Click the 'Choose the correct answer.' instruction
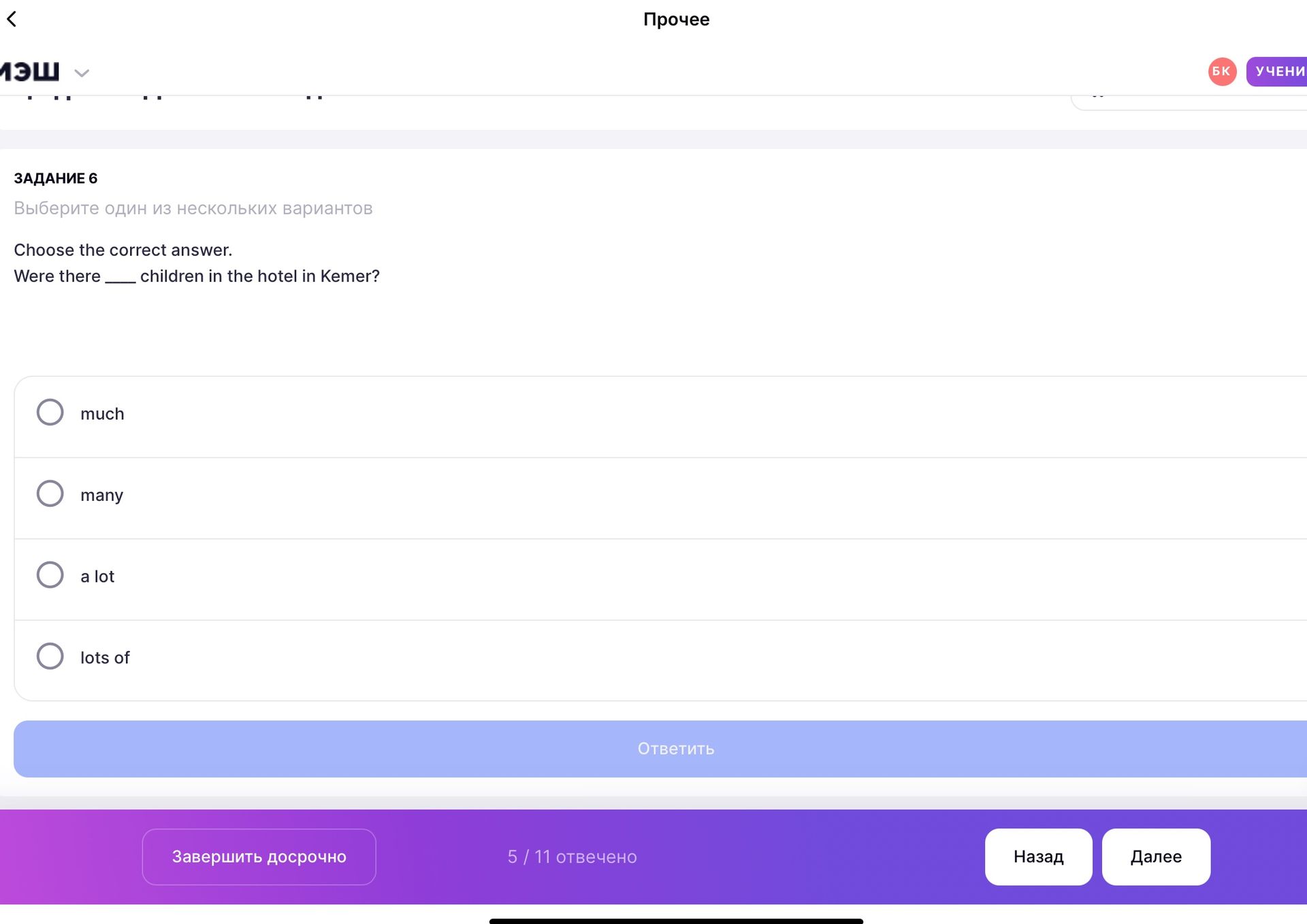 coord(123,250)
